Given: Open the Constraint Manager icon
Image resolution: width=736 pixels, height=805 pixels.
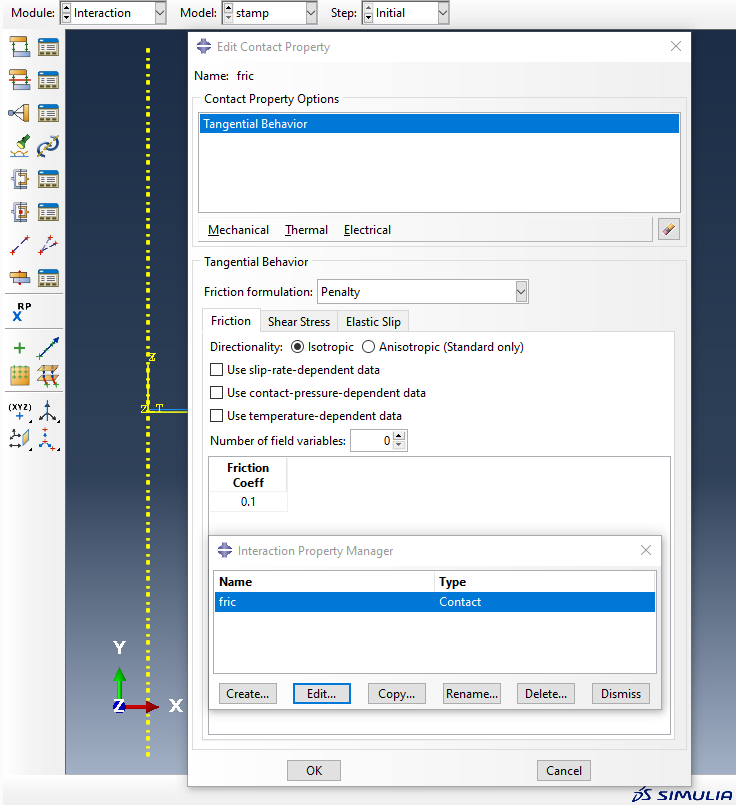Looking at the screenshot, I should (x=48, y=113).
